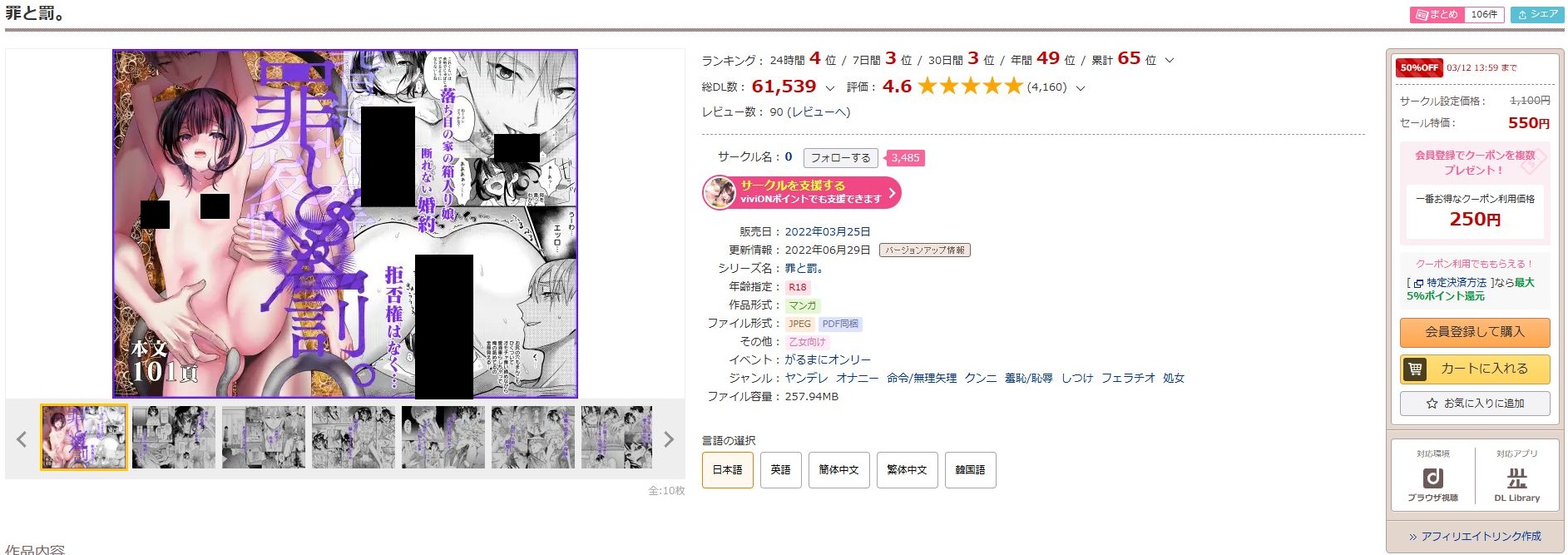
Task: Click the フォローする follow button
Action: (840, 158)
